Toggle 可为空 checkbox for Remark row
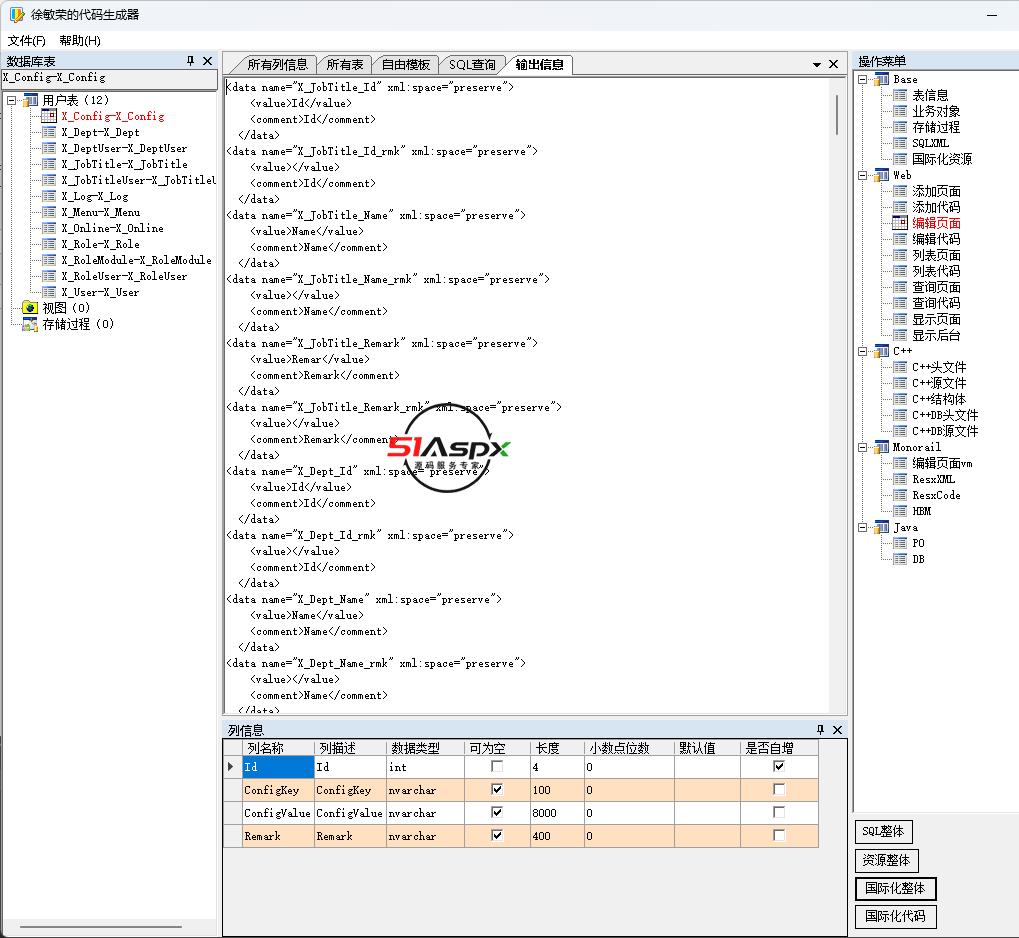1019x938 pixels. tap(497, 835)
